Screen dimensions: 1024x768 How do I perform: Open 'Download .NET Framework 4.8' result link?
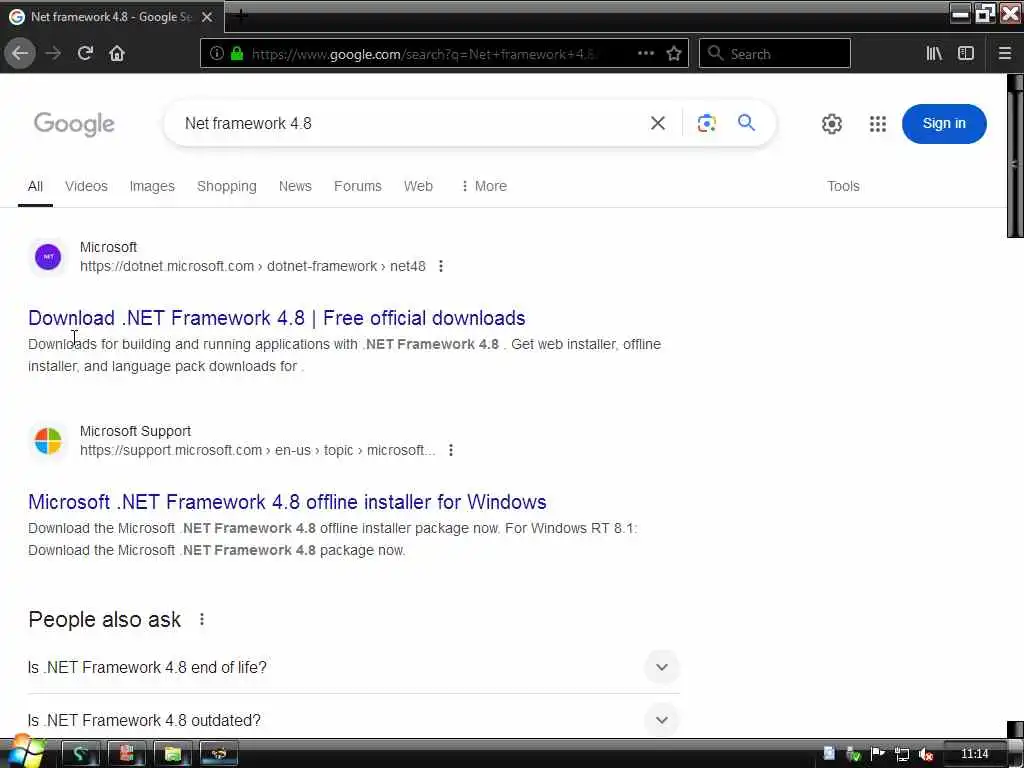(277, 318)
